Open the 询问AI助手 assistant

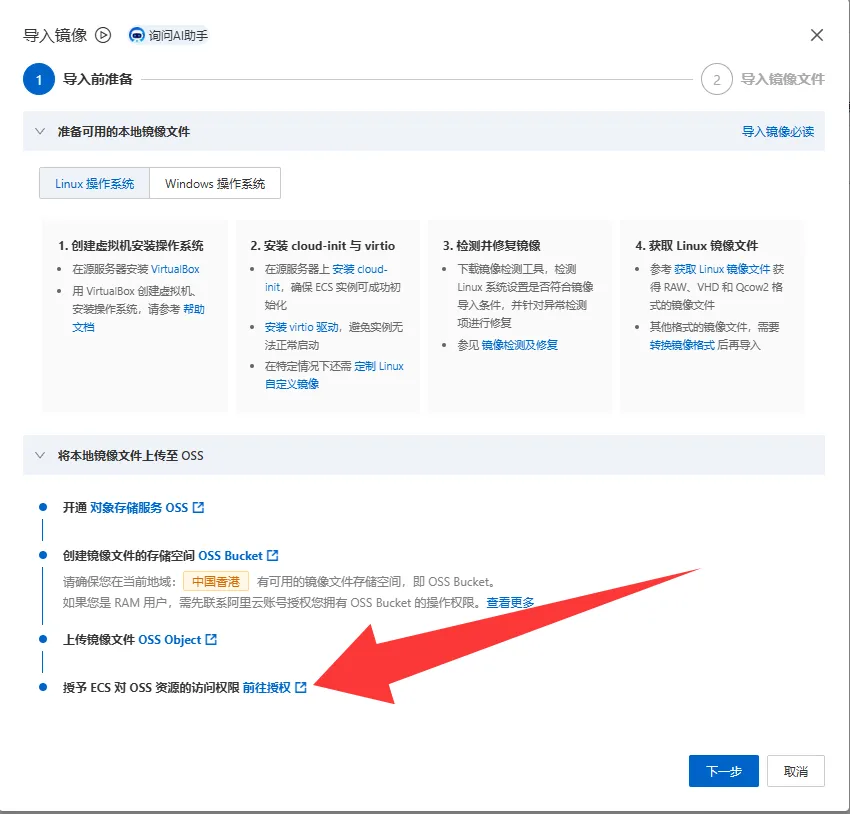point(168,35)
